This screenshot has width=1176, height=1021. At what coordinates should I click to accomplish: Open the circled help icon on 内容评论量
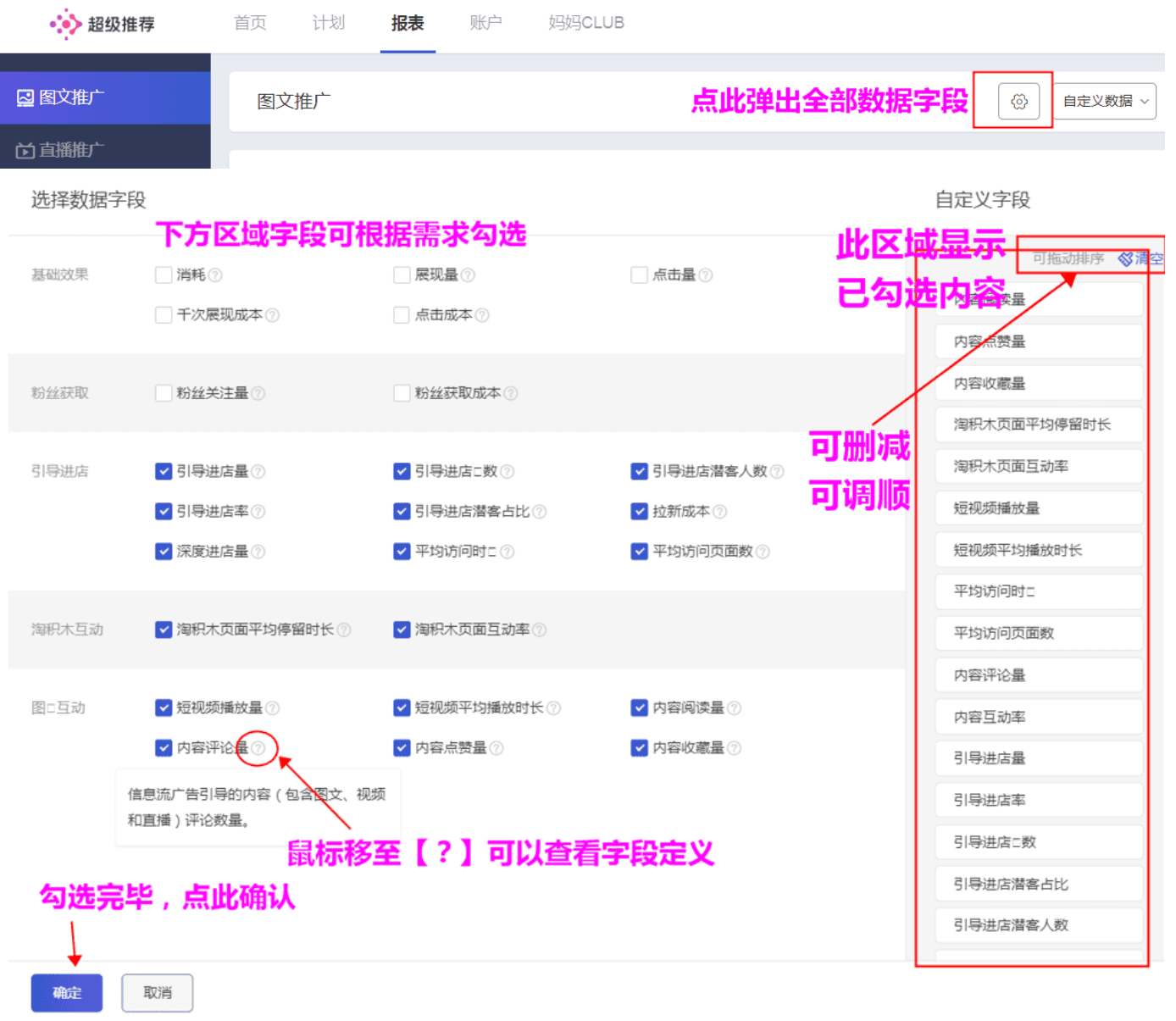click(258, 749)
